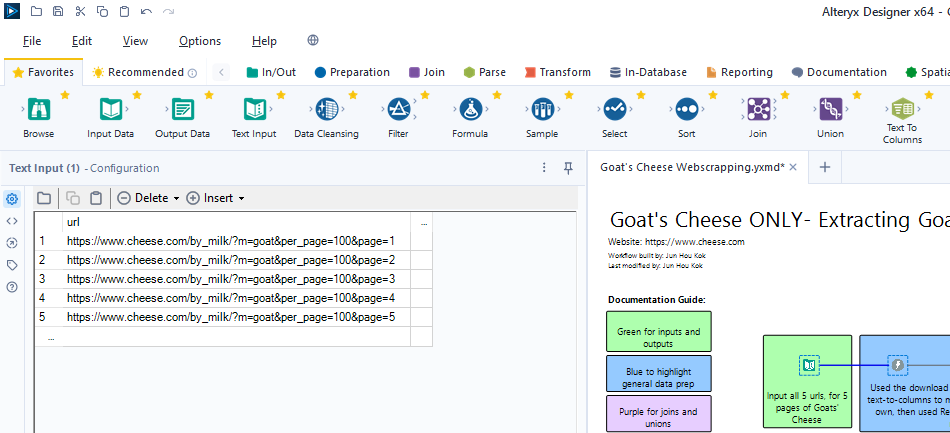Click the Text Input tool on canvas
Viewport: 950px width, 433px height.
[x=809, y=365]
